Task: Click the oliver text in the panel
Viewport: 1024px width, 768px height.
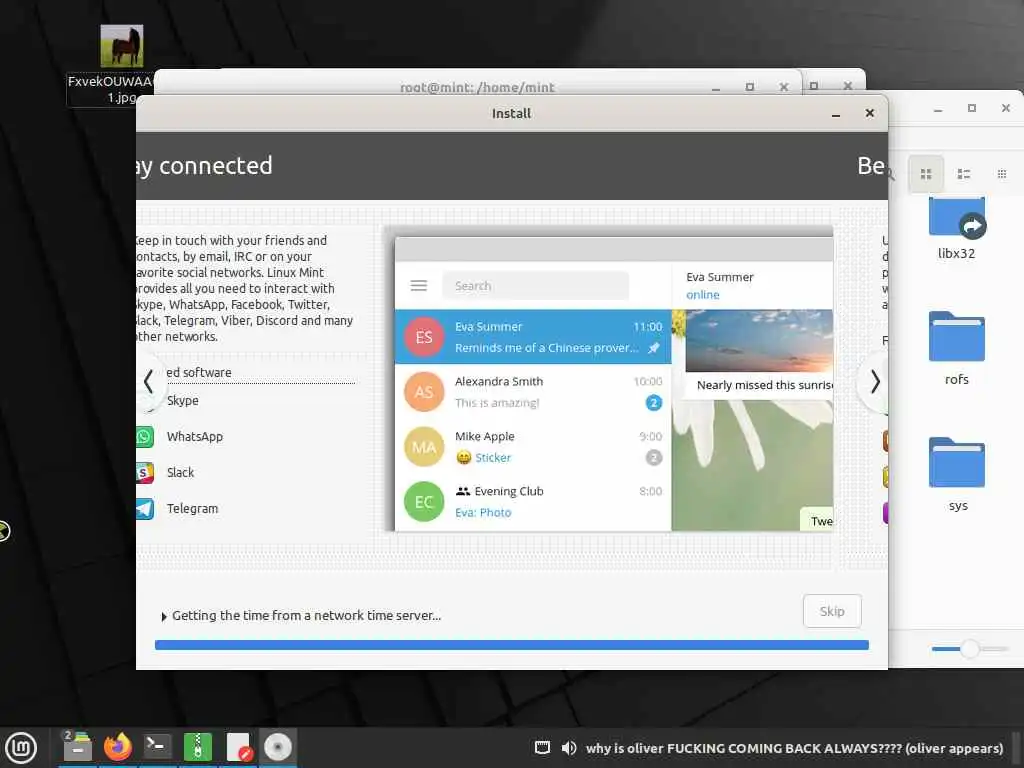Action: (x=794, y=748)
